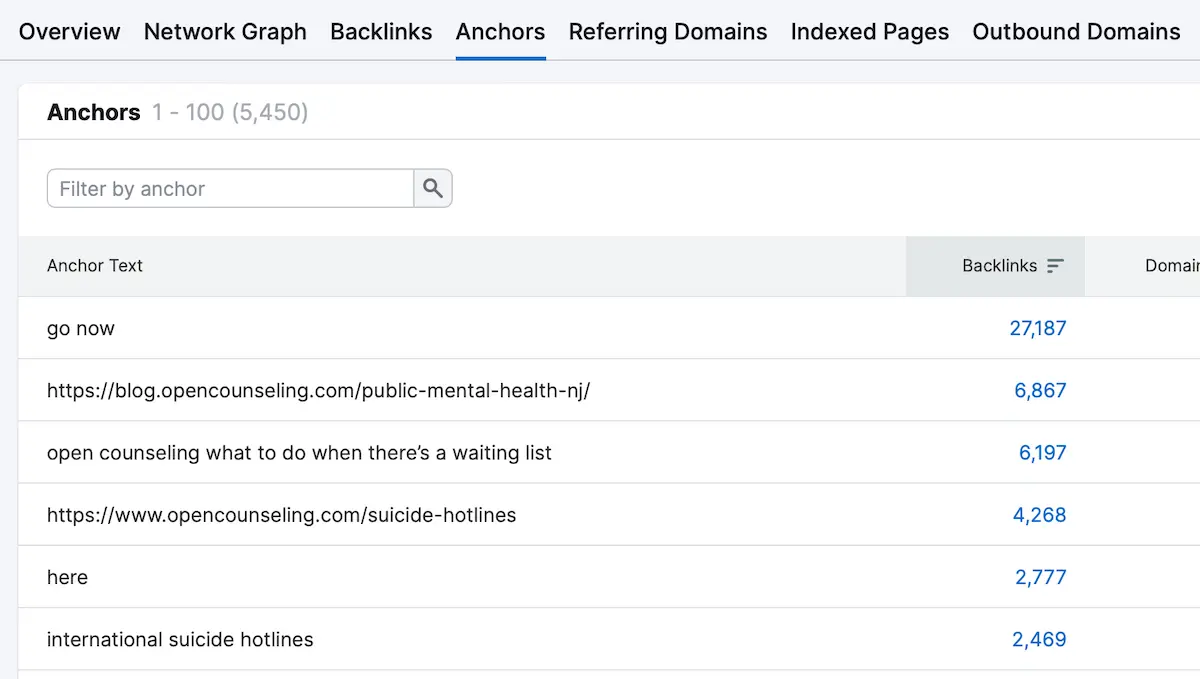Select the "international suicide hotlines" anchor row
Screen dimensions: 1200x679
pyautogui.click(x=180, y=640)
